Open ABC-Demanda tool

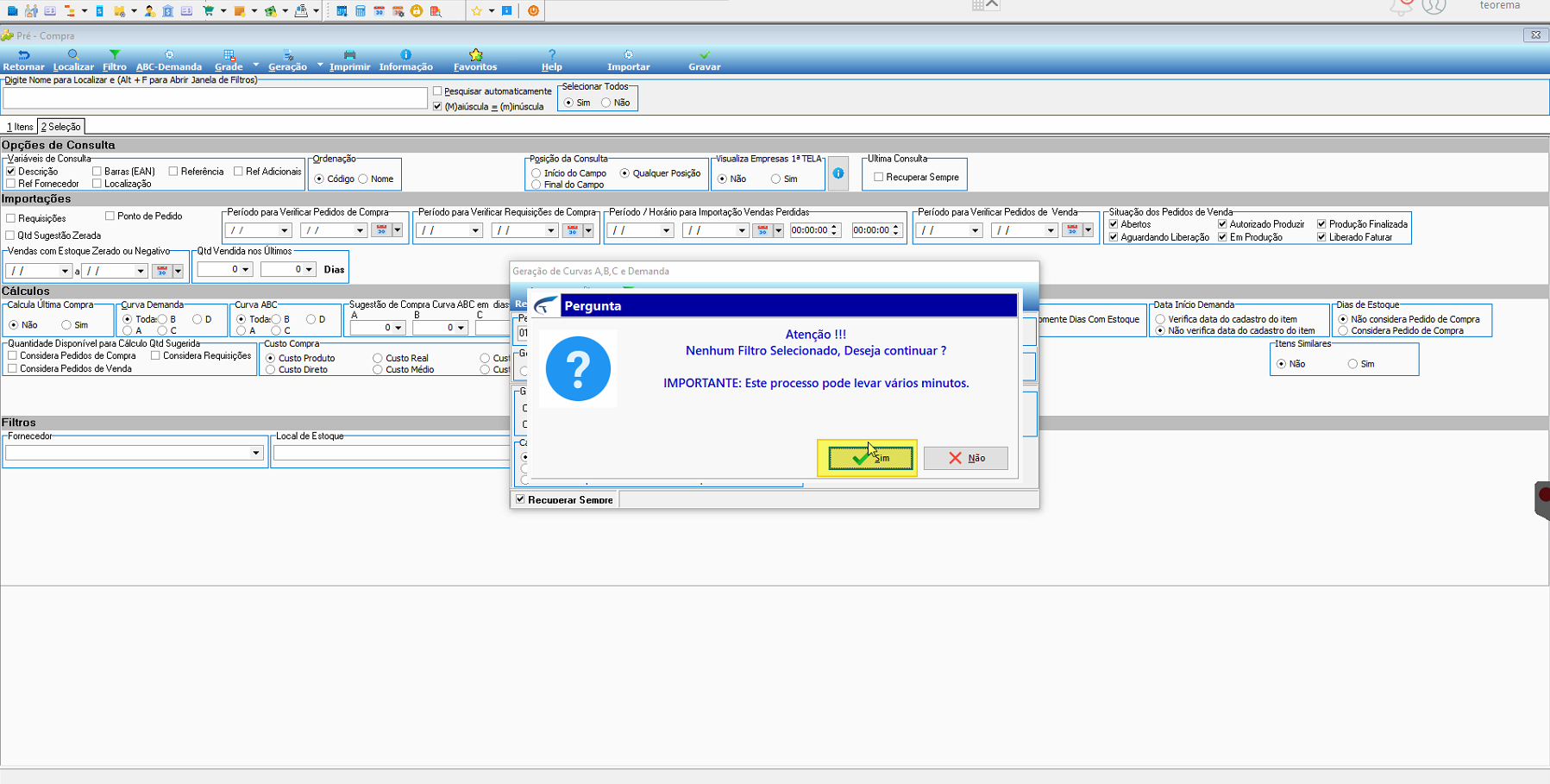[x=169, y=60]
